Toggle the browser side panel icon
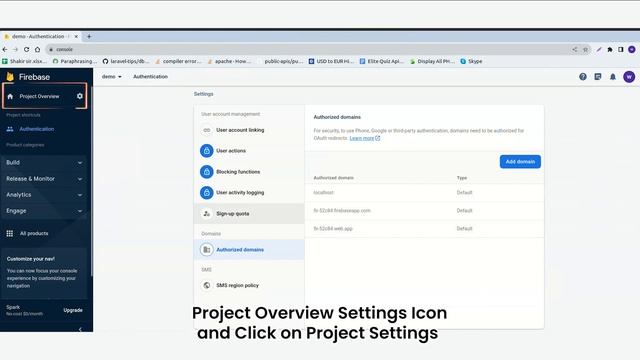 pos(620,49)
